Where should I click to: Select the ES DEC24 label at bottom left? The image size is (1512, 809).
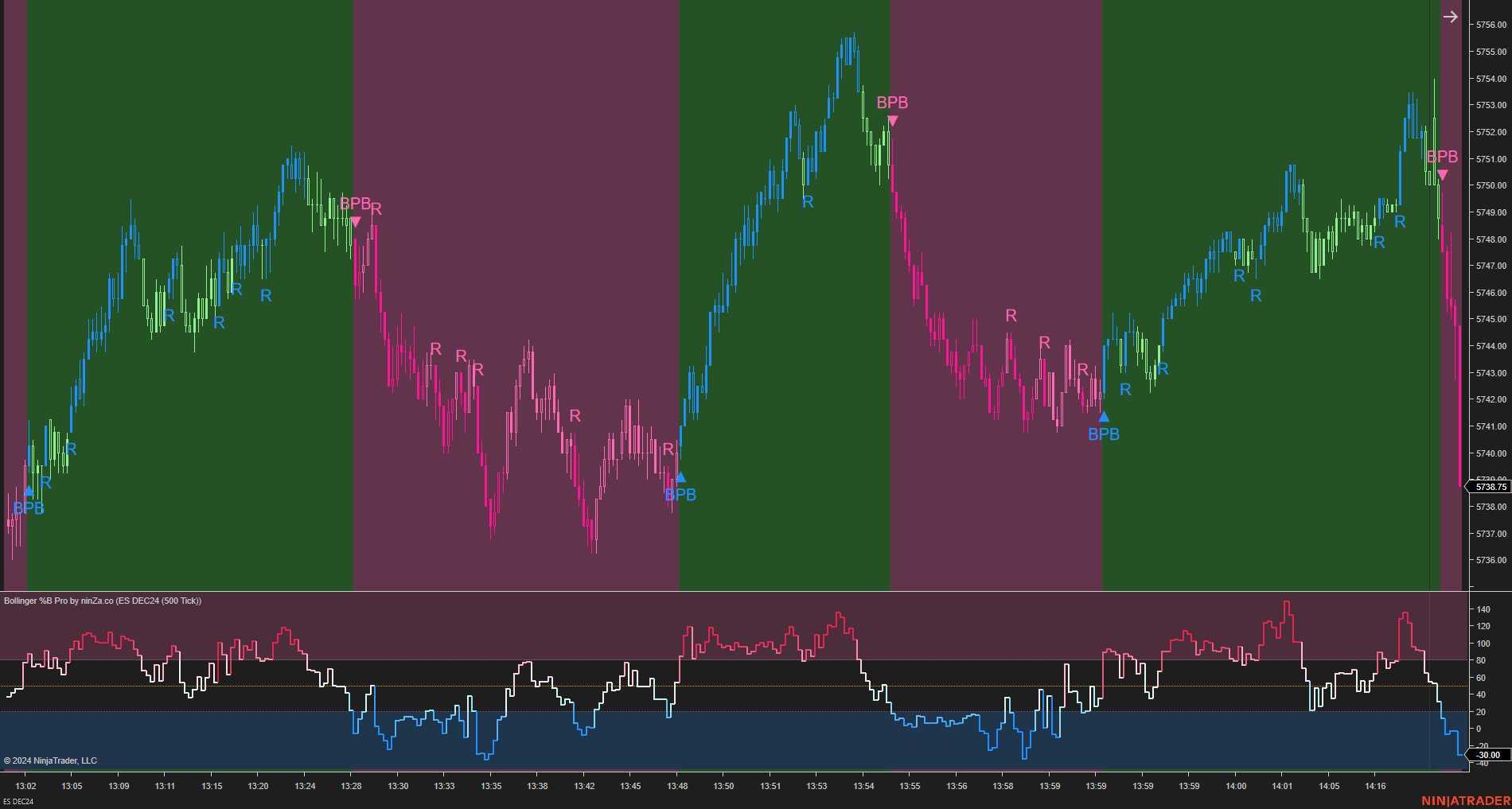pos(18,803)
